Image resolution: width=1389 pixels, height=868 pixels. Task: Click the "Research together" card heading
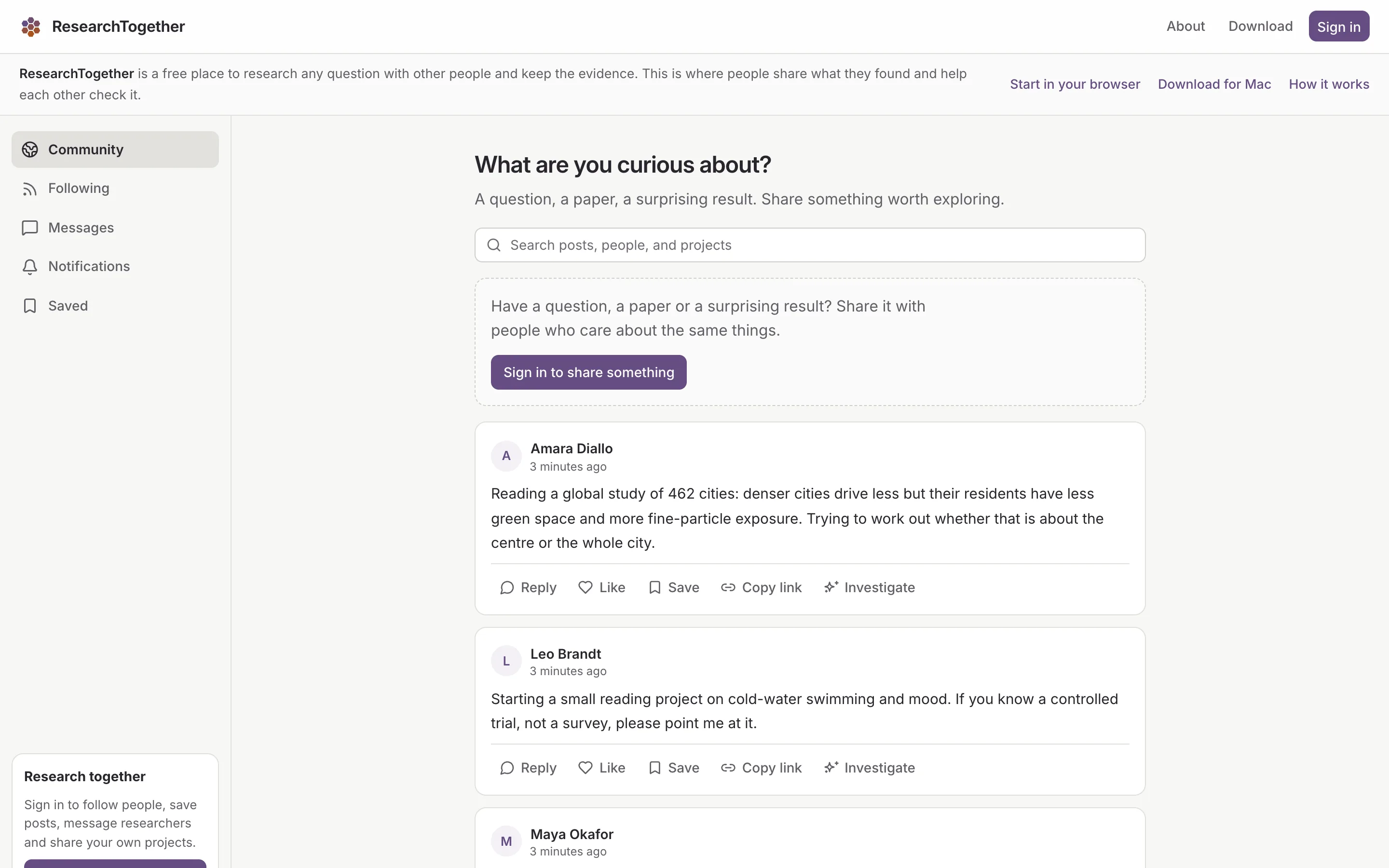pyautogui.click(x=85, y=777)
